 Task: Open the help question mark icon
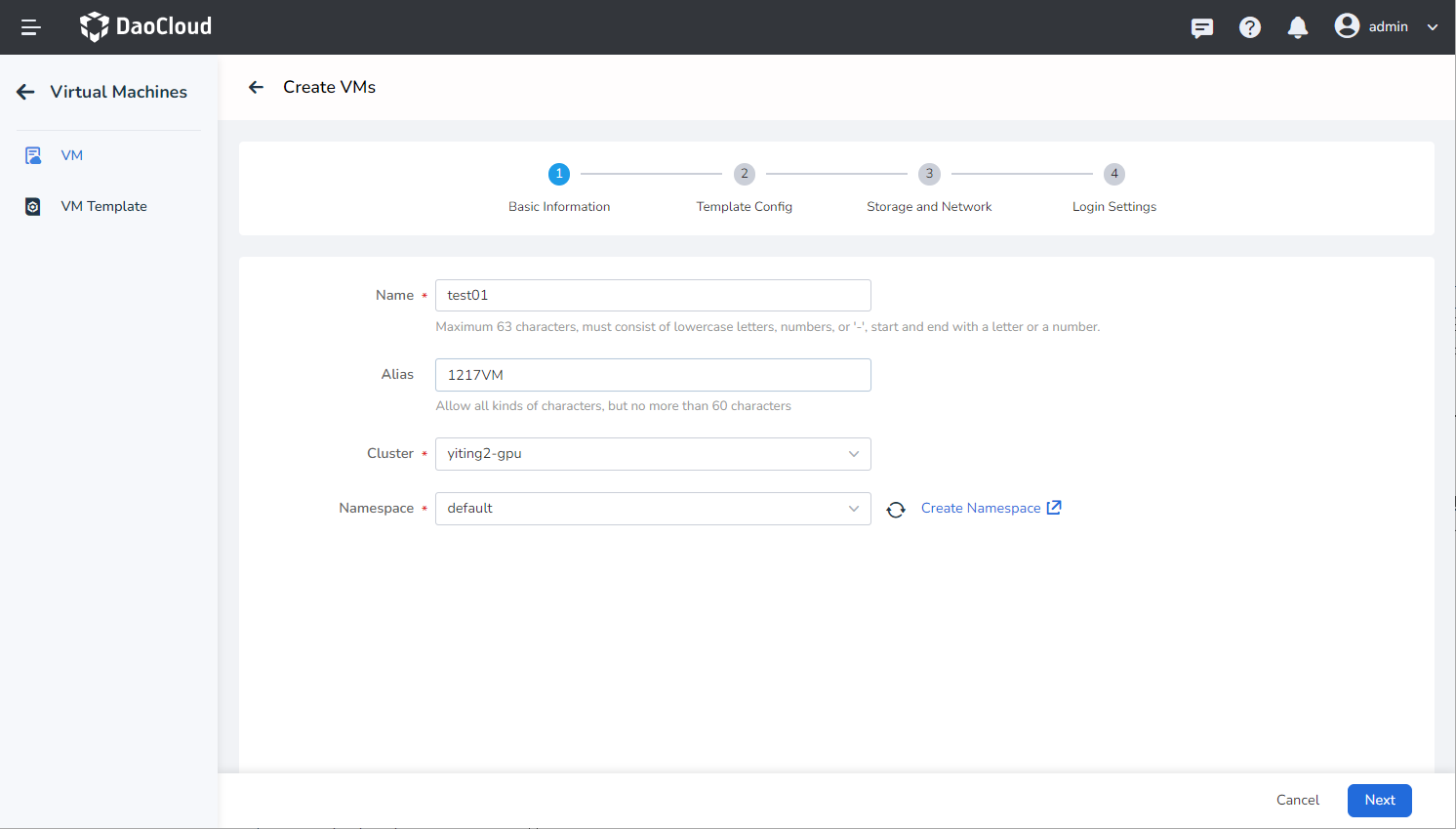tap(1249, 27)
